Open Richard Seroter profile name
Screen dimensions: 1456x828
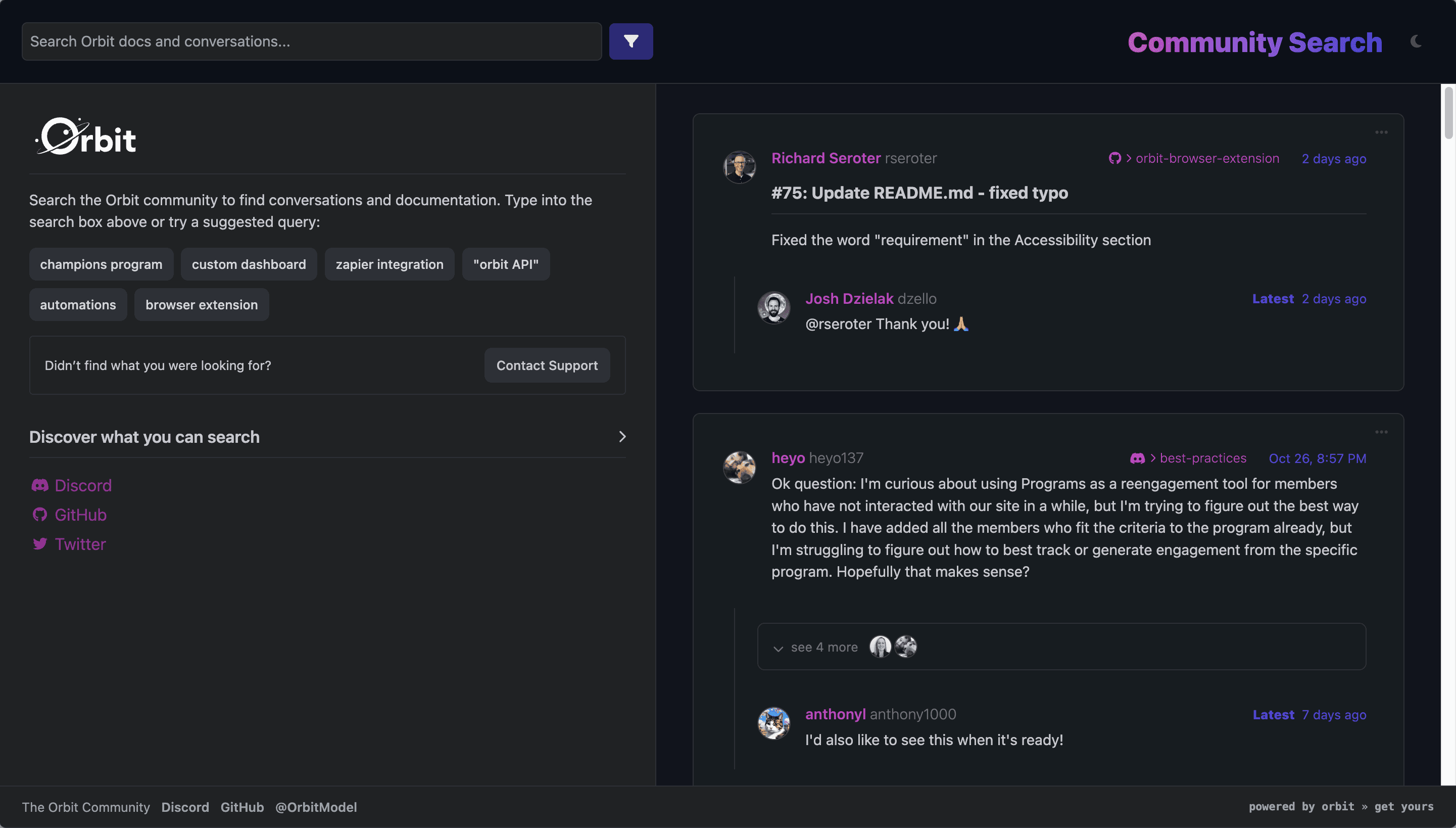coord(826,158)
